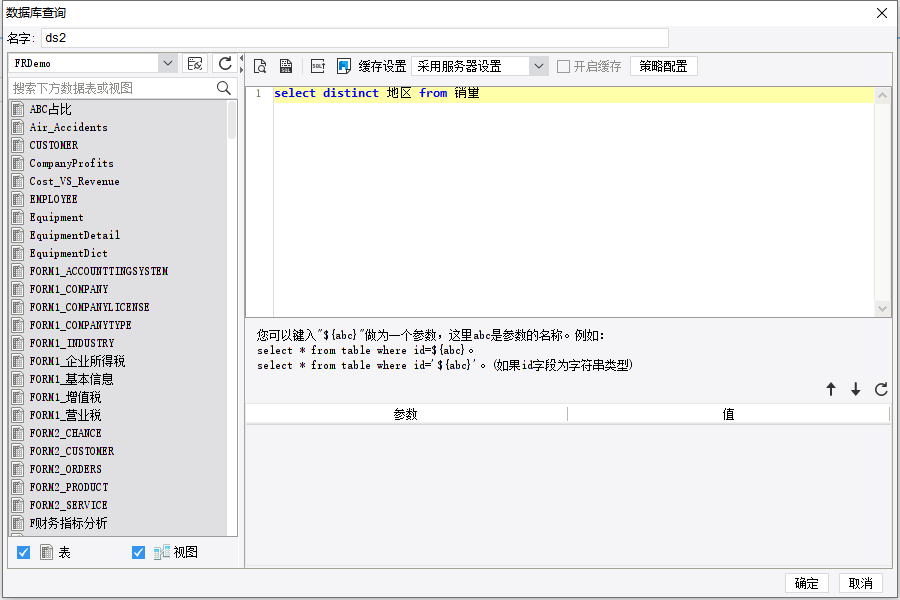Click the SQL editor scroll up arrow
This screenshot has height=600, width=900.
coord(882,95)
